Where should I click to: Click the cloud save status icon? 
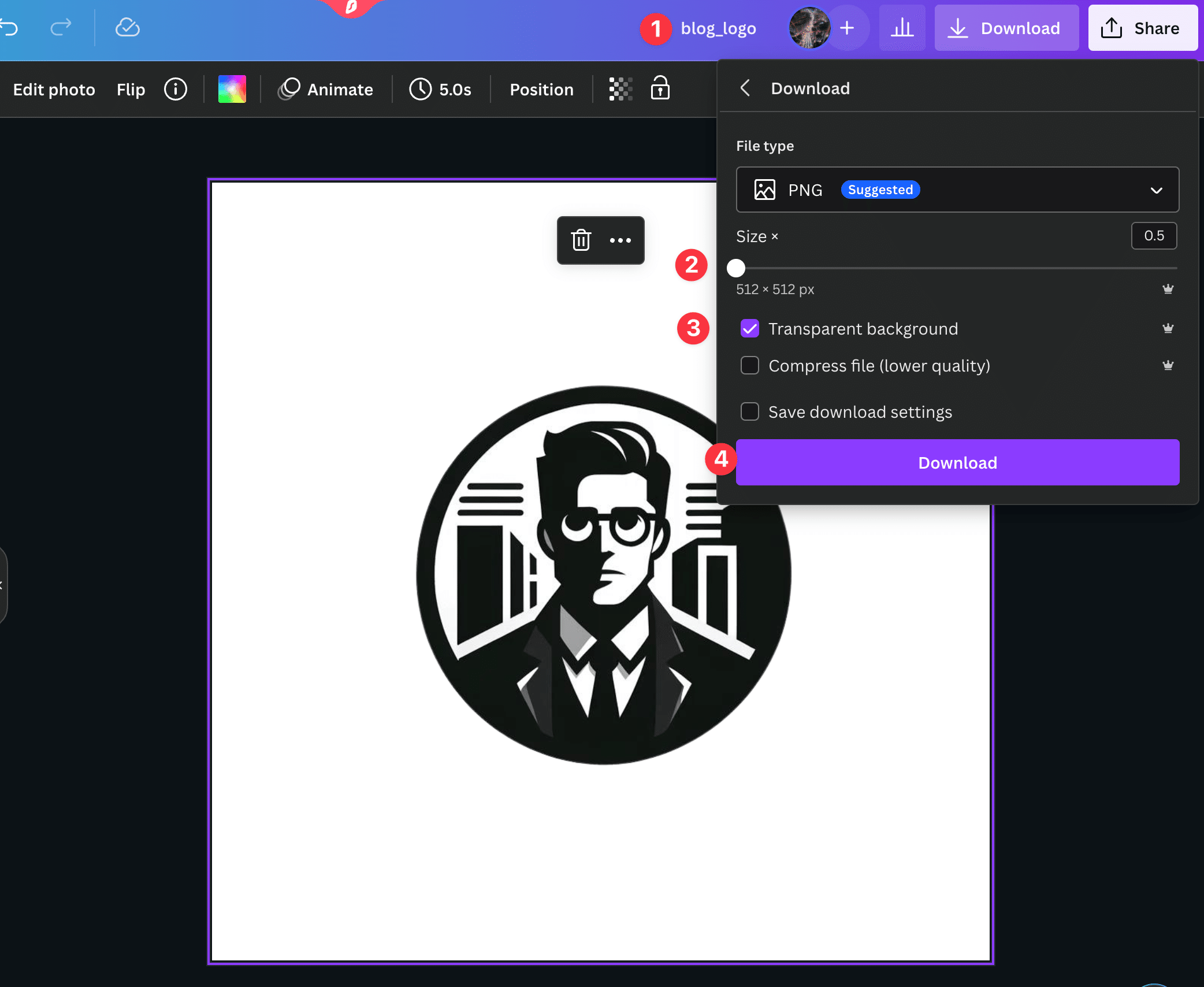127,27
